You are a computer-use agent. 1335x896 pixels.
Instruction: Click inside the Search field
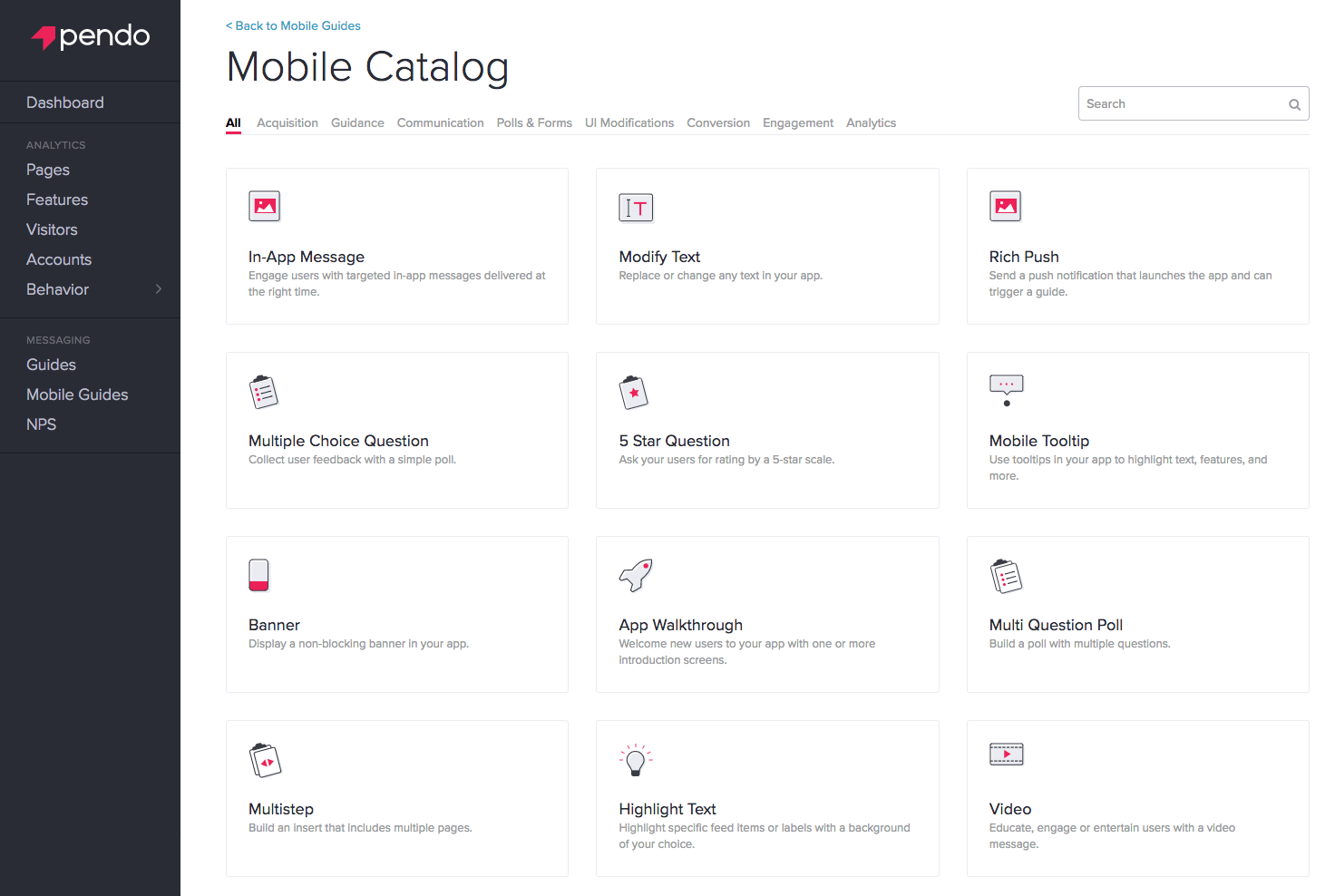pyautogui.click(x=1179, y=103)
